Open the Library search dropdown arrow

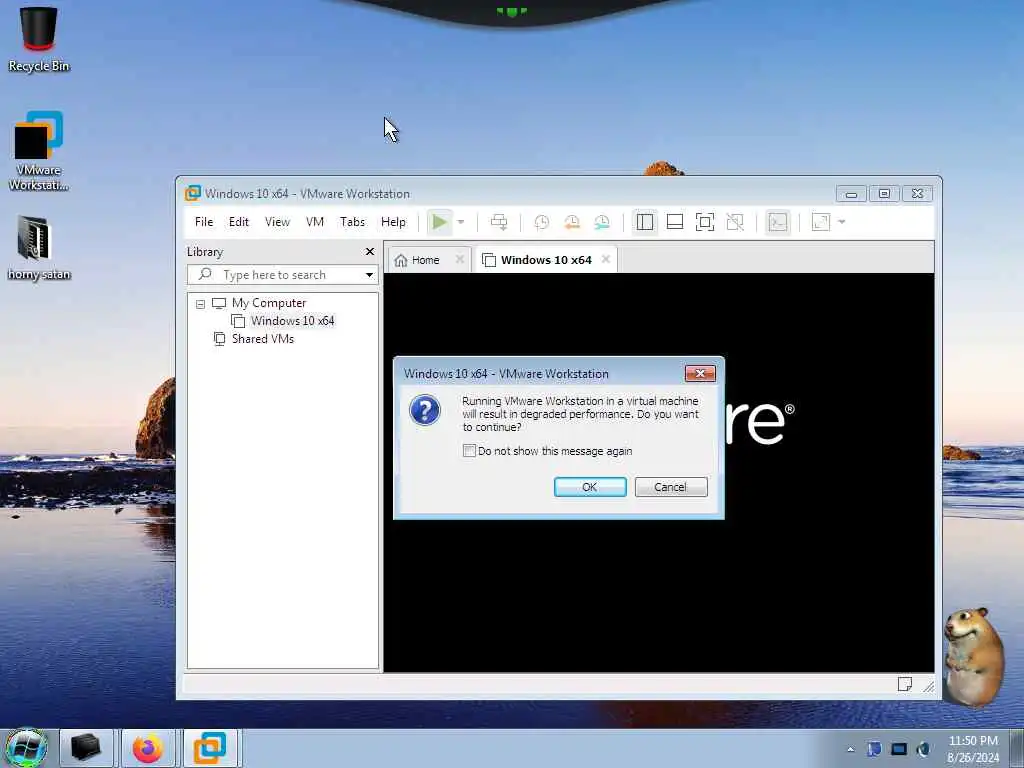[x=370, y=275]
